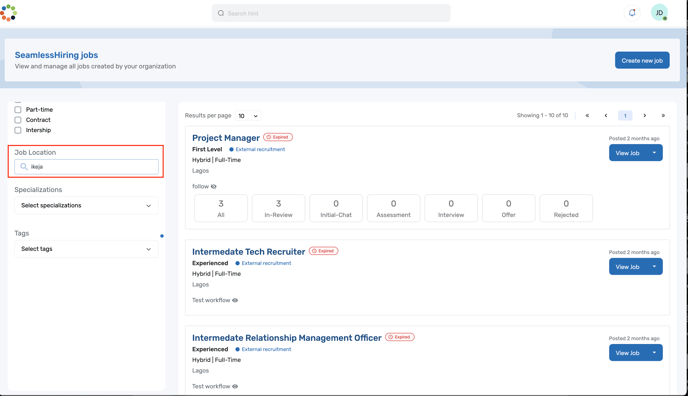This screenshot has width=688, height=396.
Task: Open the notifications bell
Action: pos(632,13)
